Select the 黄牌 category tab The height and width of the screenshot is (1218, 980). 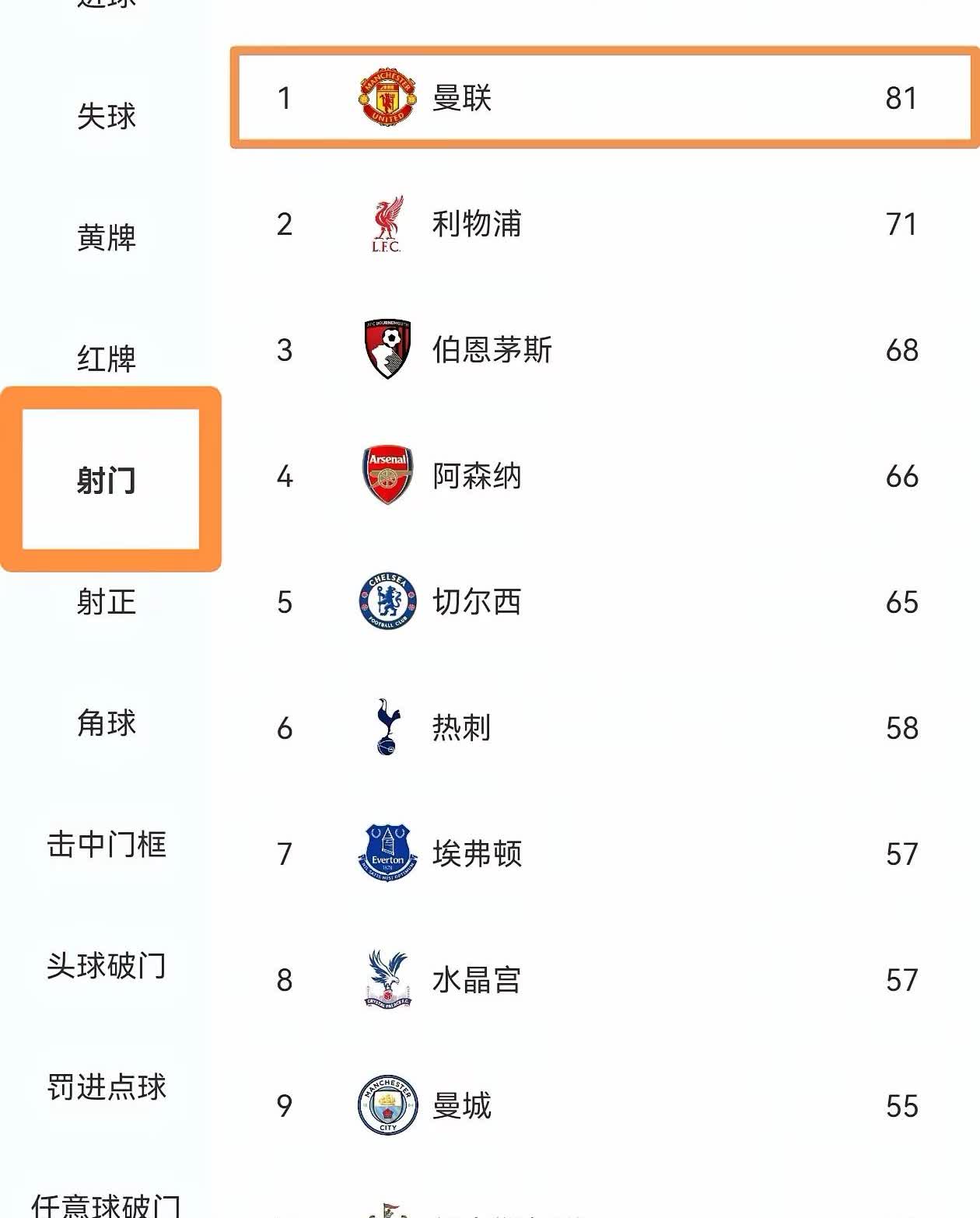[107, 238]
